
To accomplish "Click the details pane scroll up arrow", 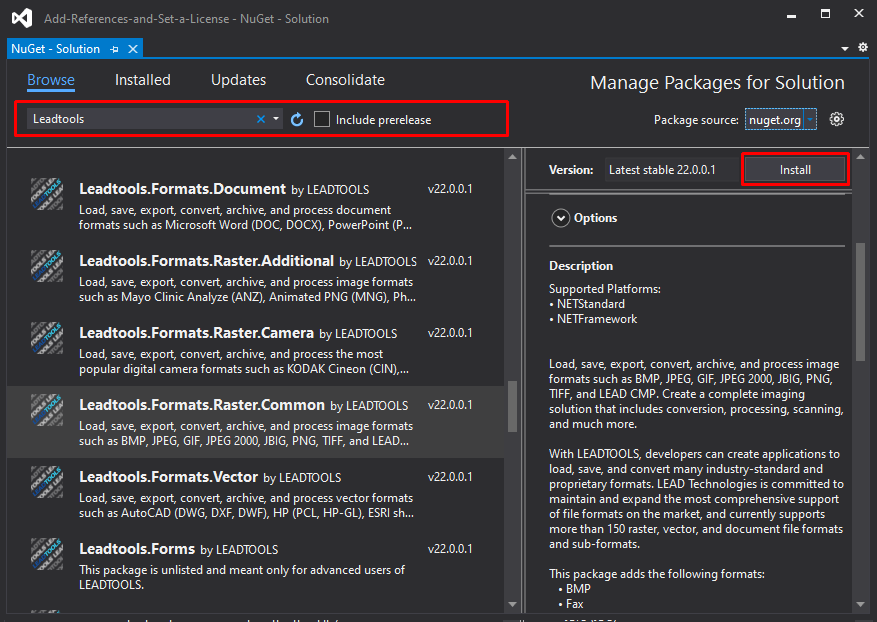I will pyautogui.click(x=860, y=157).
